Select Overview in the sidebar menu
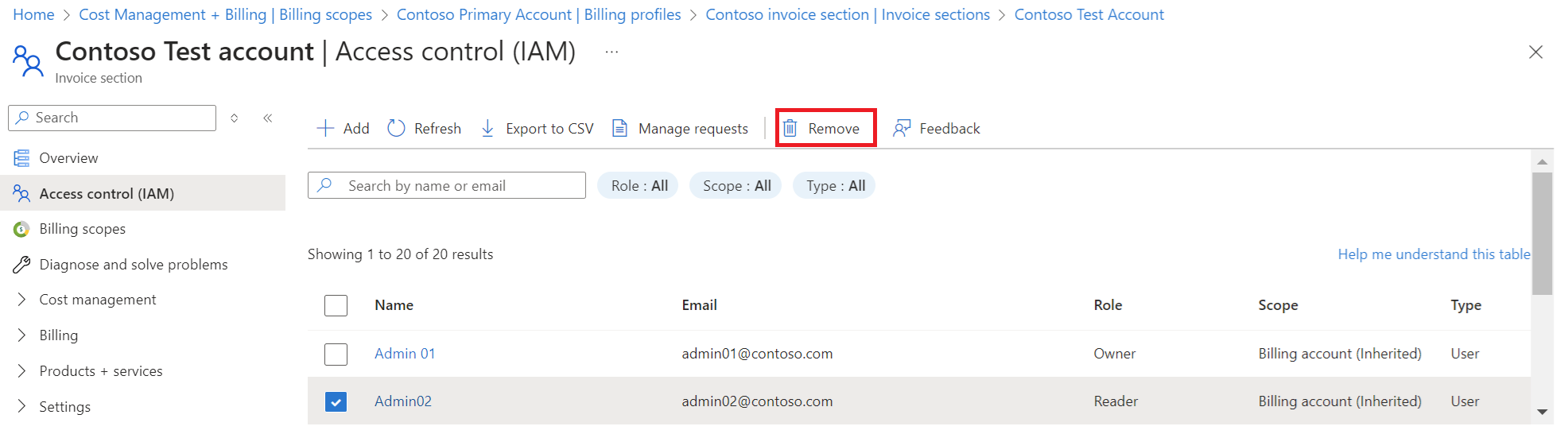The height and width of the screenshot is (434, 1568). tap(69, 158)
